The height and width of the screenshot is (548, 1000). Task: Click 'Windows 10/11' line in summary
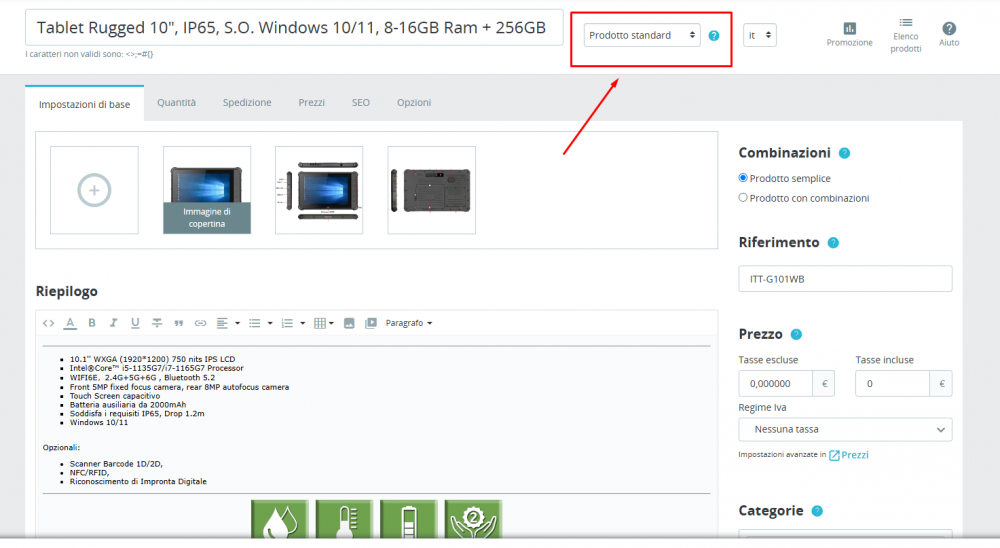[99, 423]
